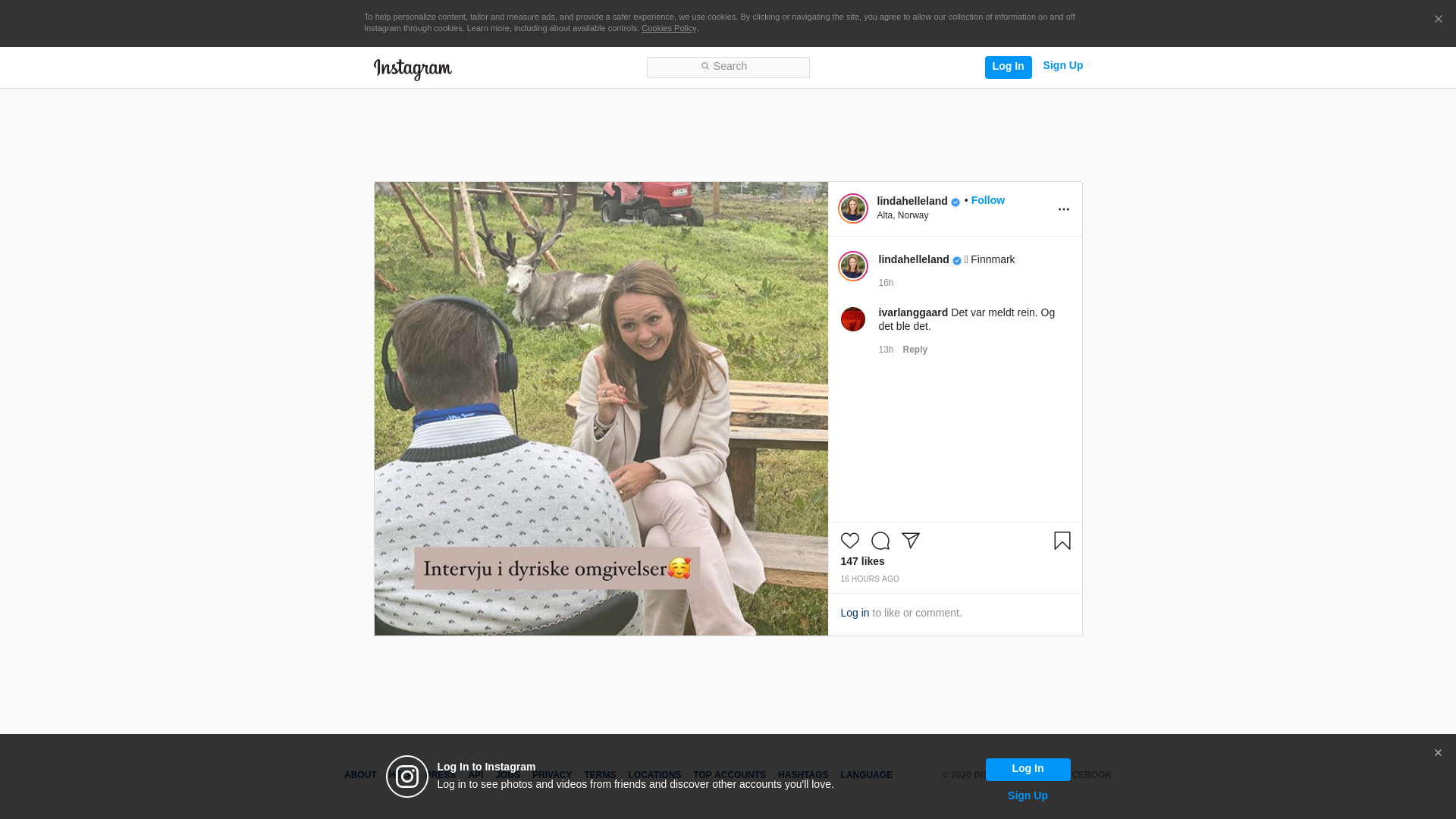The height and width of the screenshot is (819, 1456).
Task: Open lindahelleland profile picture in post header
Action: tap(852, 209)
